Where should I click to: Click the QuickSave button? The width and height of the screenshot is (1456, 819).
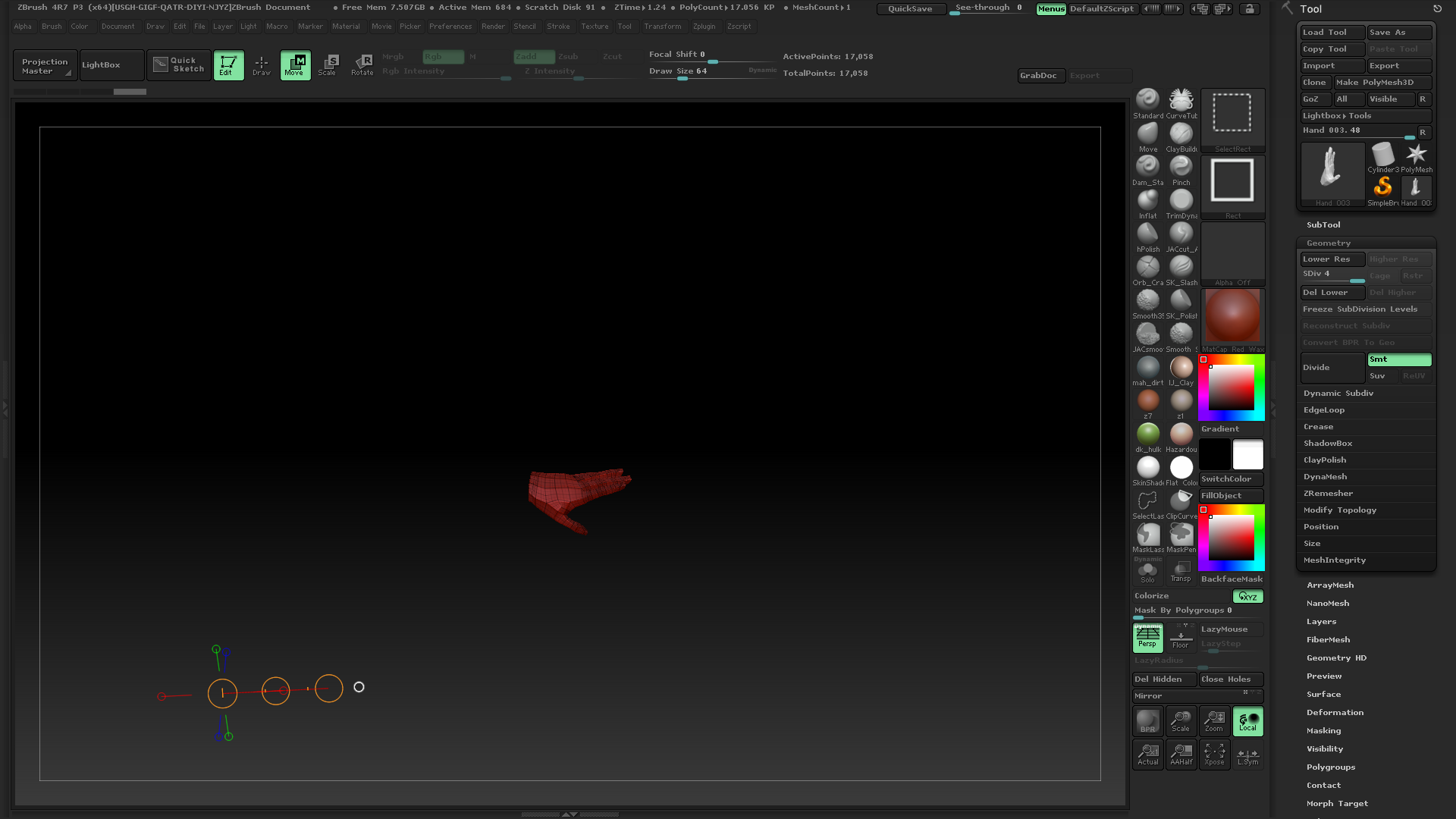[x=911, y=8]
